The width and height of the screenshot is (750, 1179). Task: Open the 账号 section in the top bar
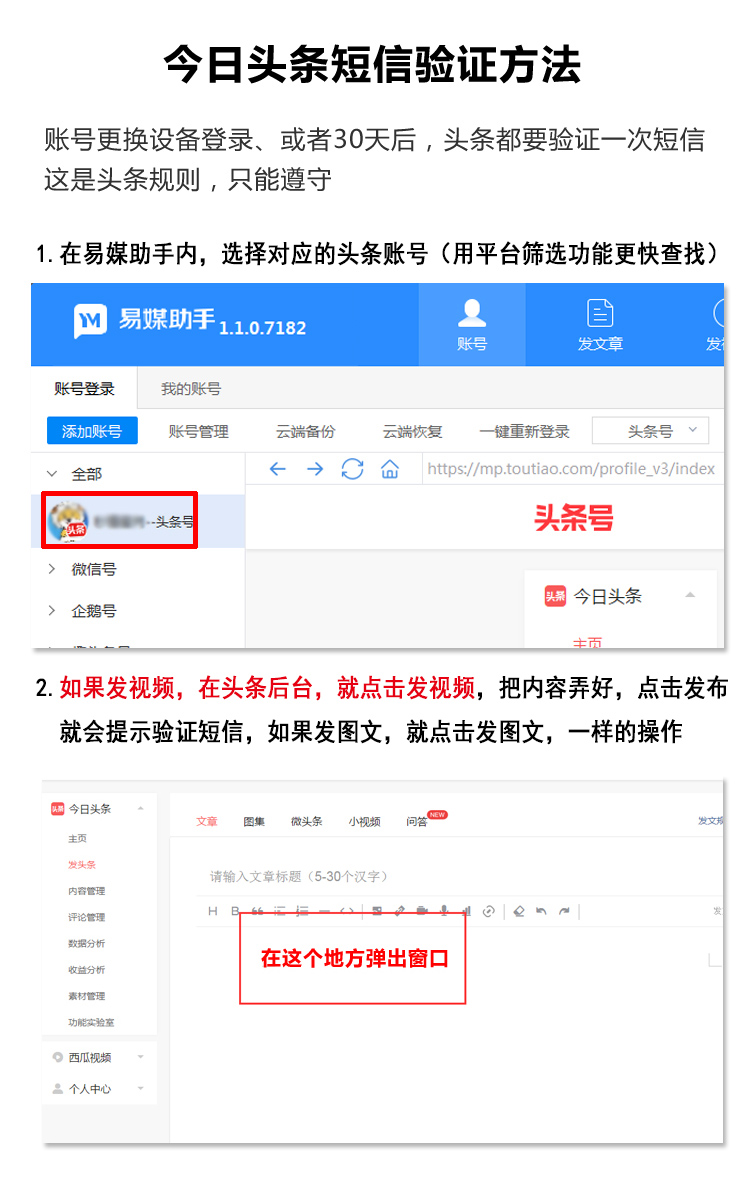[472, 325]
